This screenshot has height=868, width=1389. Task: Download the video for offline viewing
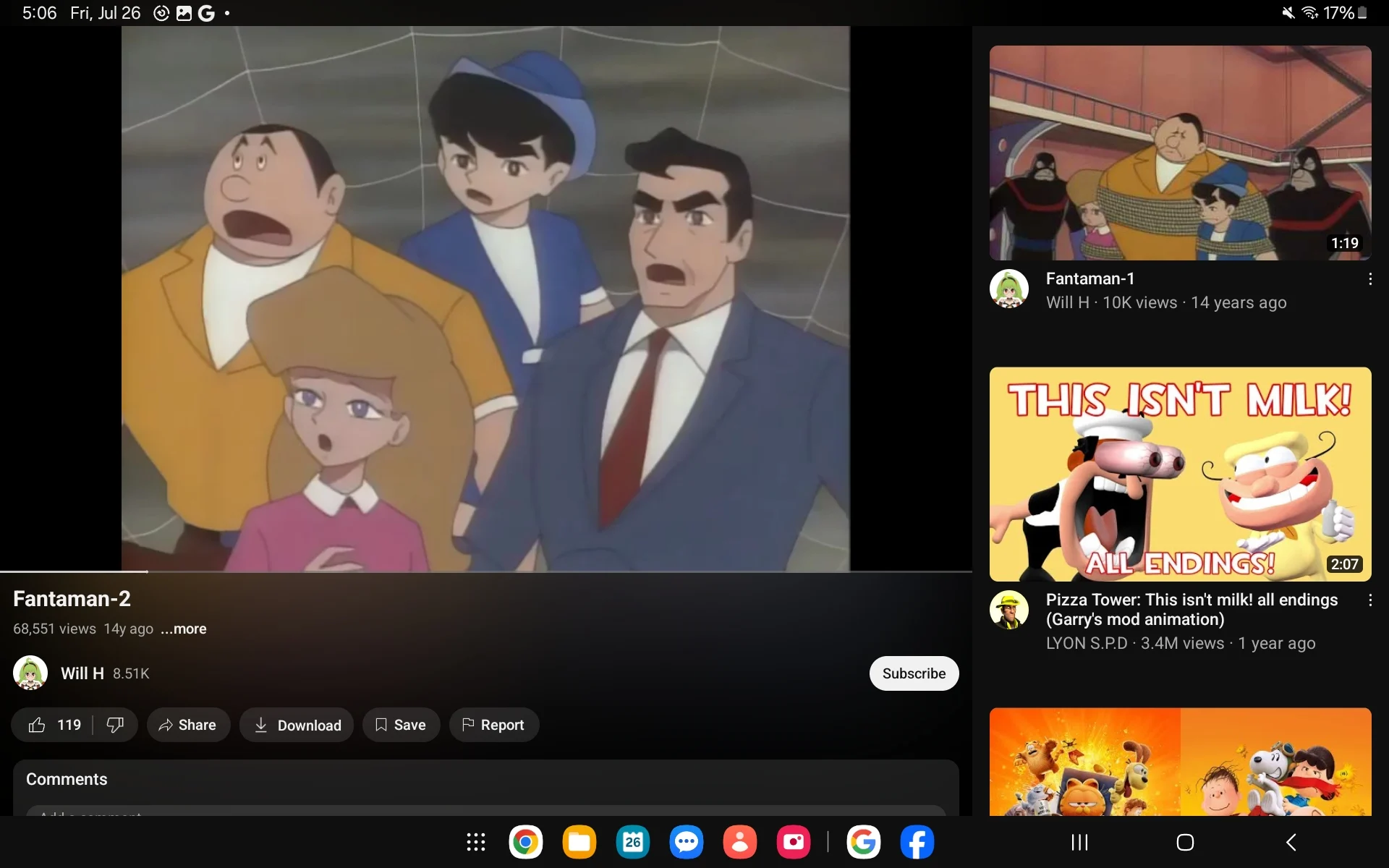297,725
